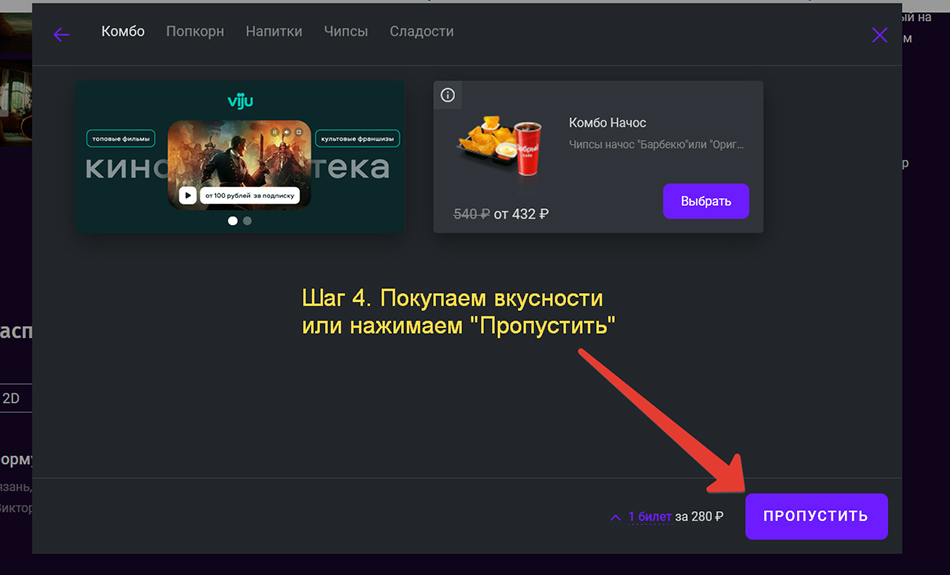Click the crossed-out 540 ₽ price
The width and height of the screenshot is (950, 575).
click(x=471, y=214)
